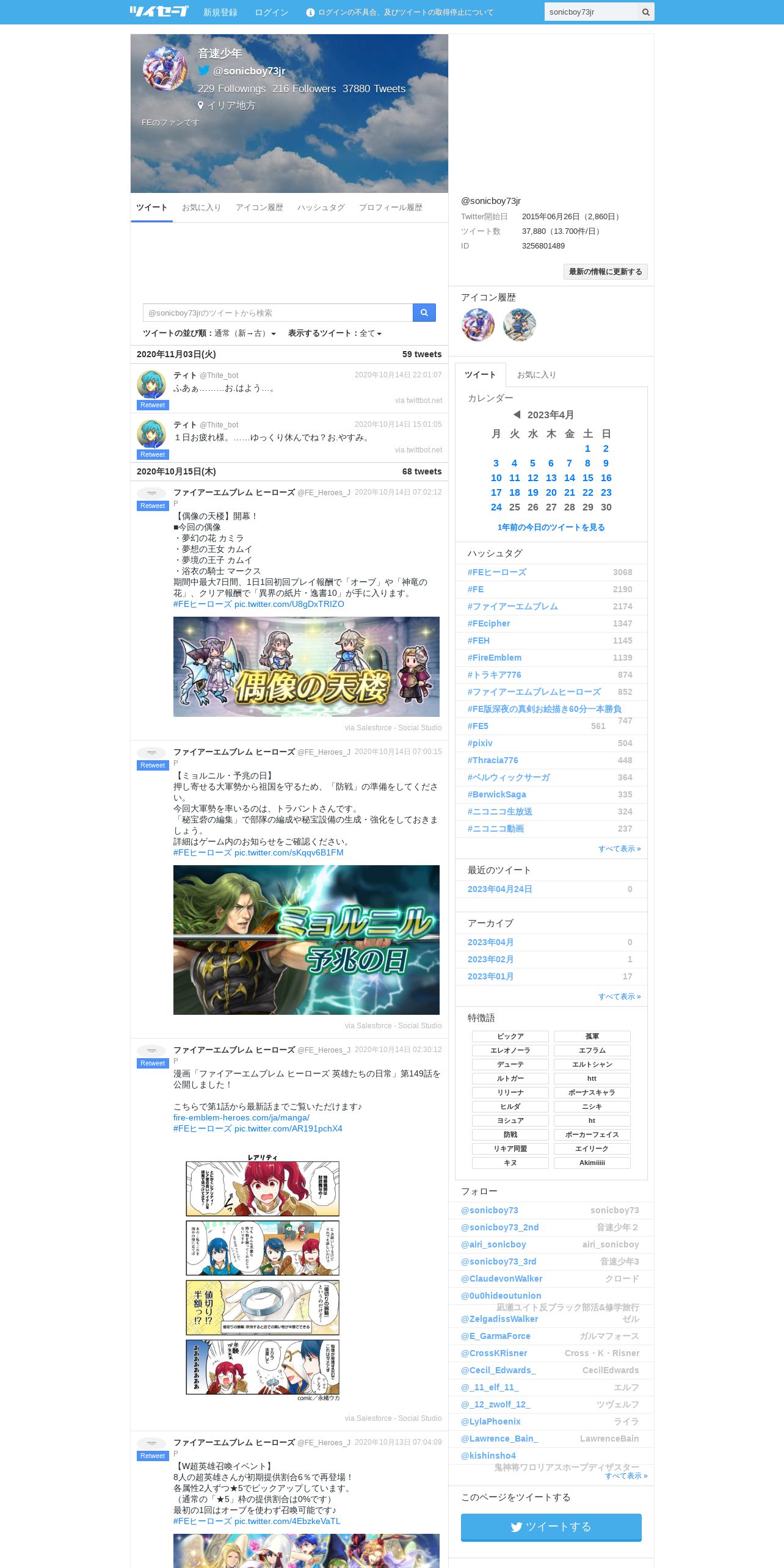Open displayed tweets filter dropdown 全て

coord(371,333)
